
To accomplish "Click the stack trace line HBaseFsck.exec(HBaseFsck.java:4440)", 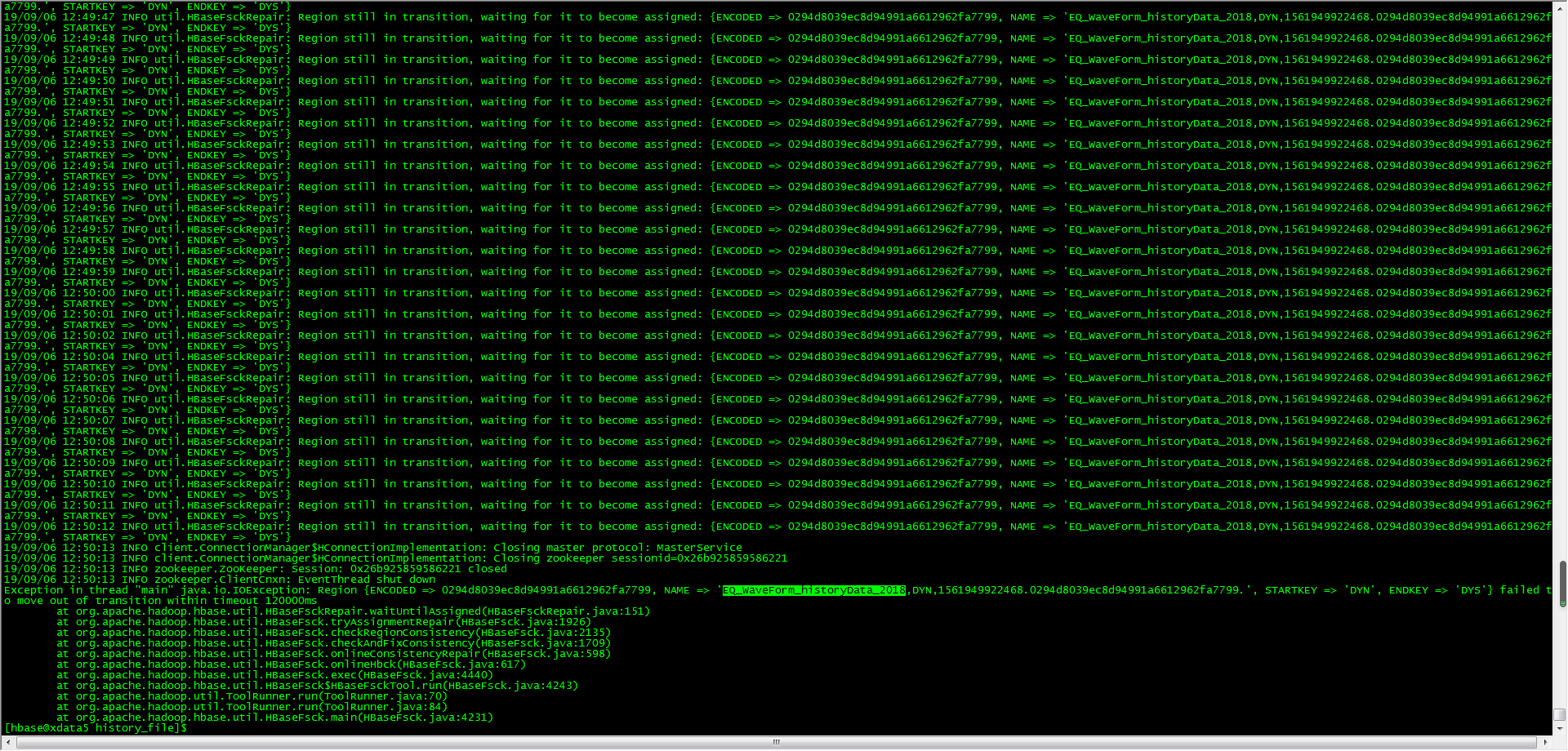I will click(274, 675).
